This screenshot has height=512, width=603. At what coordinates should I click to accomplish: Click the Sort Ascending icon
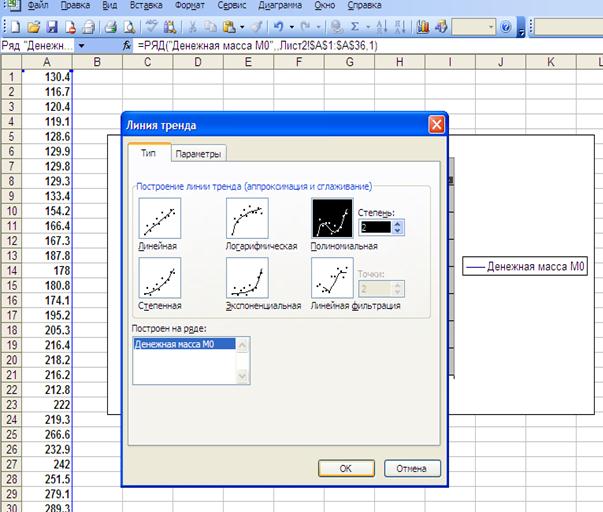381,27
